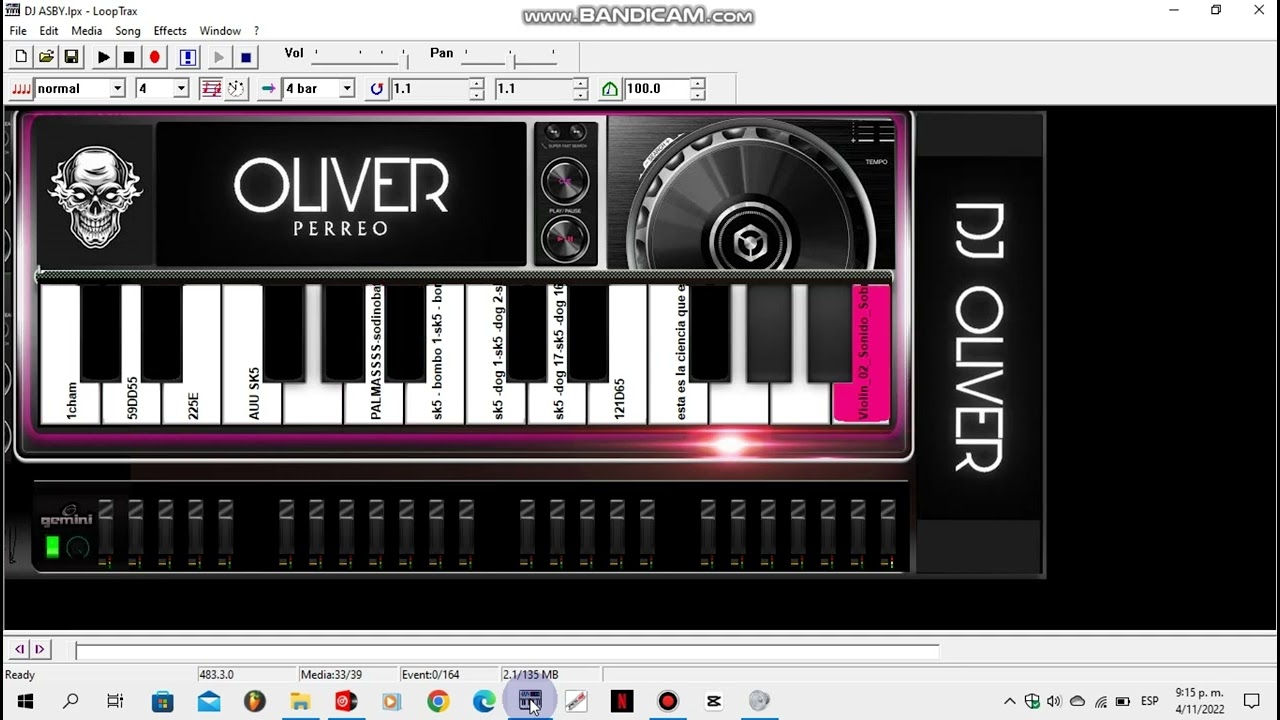Toggle the red staff grid icon
The width and height of the screenshot is (1280, 720).
[211, 89]
